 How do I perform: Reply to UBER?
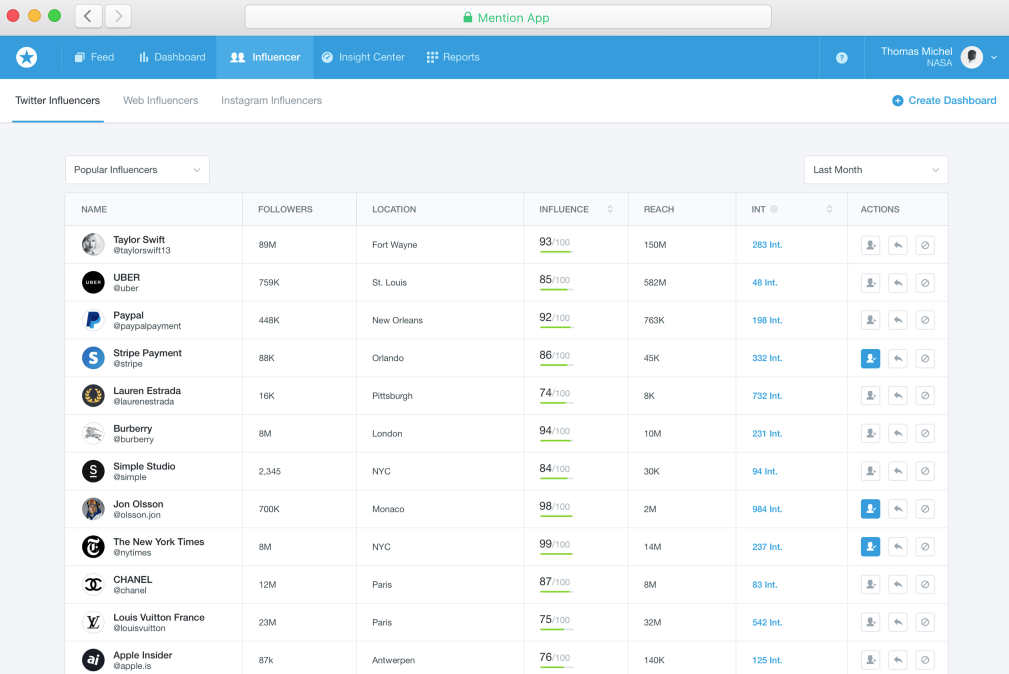898,283
